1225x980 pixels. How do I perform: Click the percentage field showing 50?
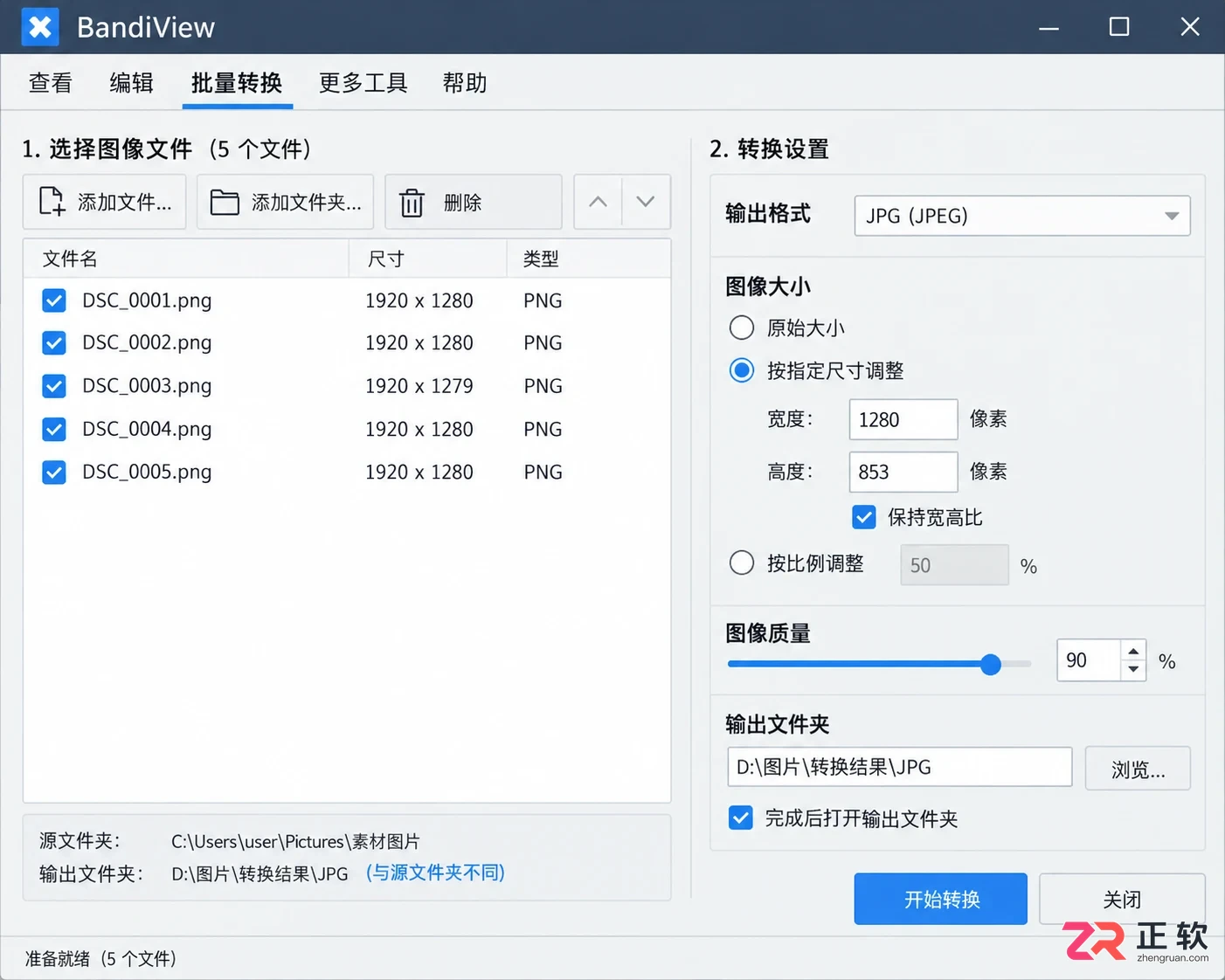point(954,565)
